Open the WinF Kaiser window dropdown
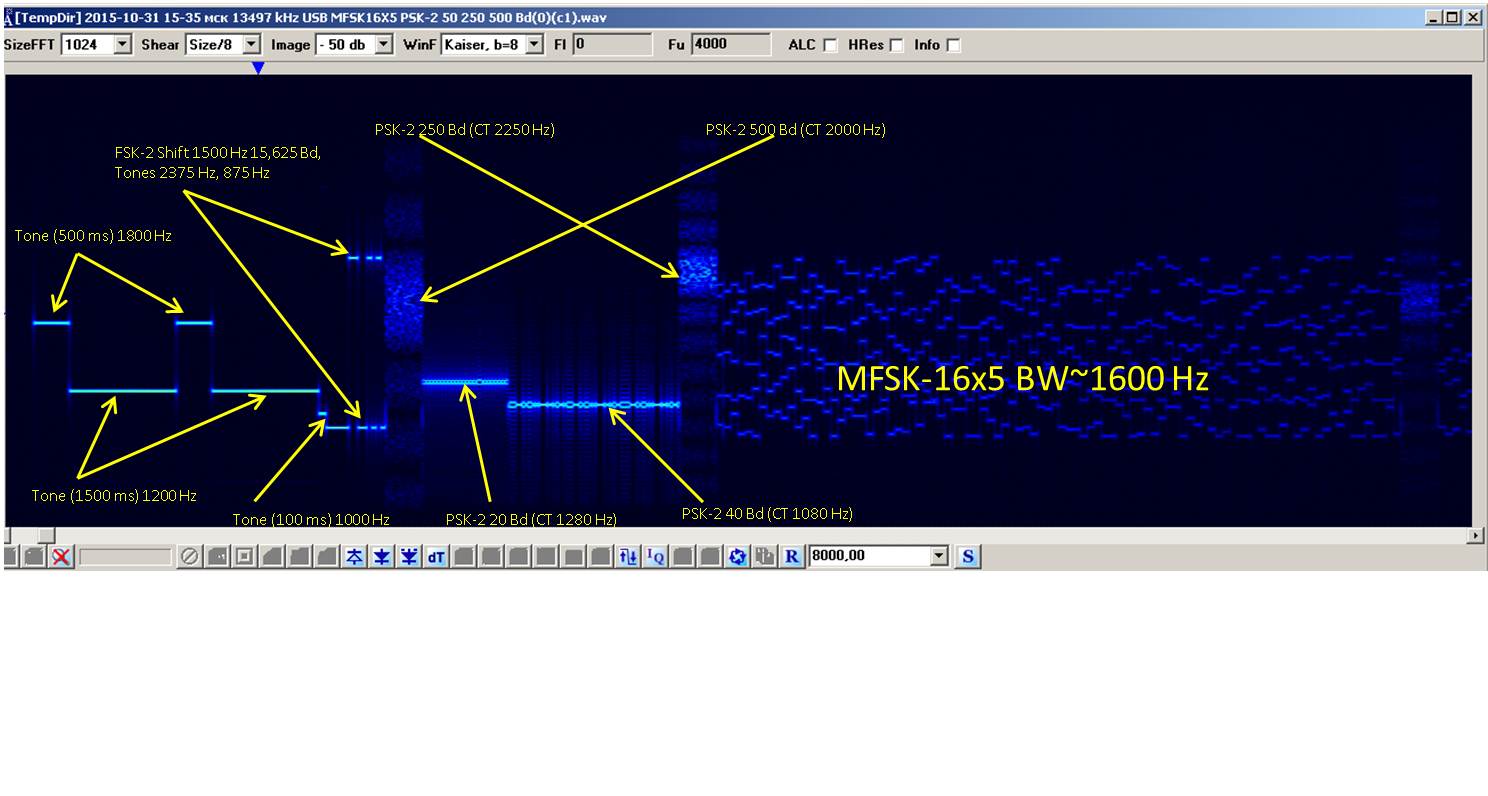 [535, 44]
